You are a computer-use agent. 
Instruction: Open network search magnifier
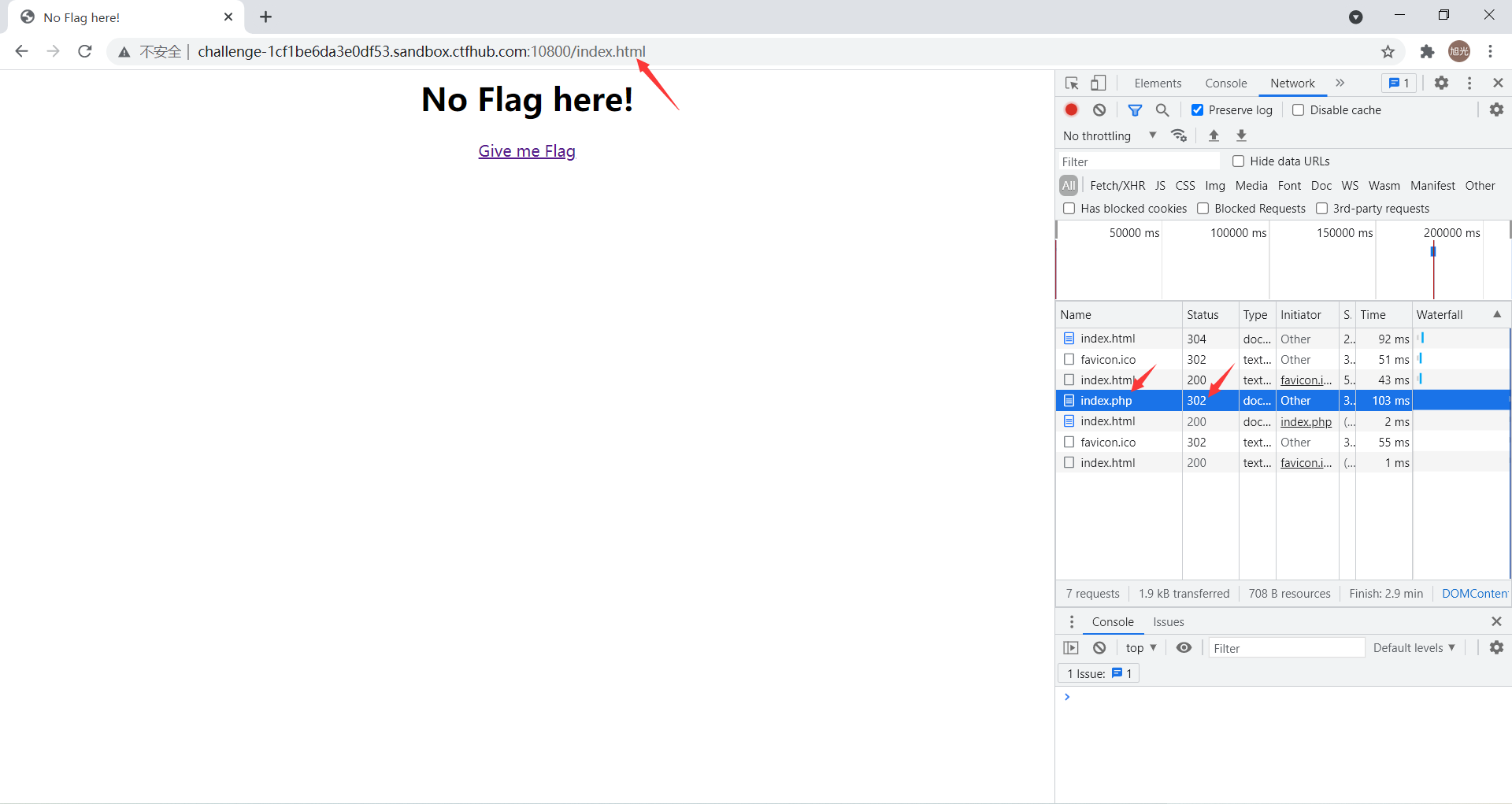pyautogui.click(x=1162, y=110)
